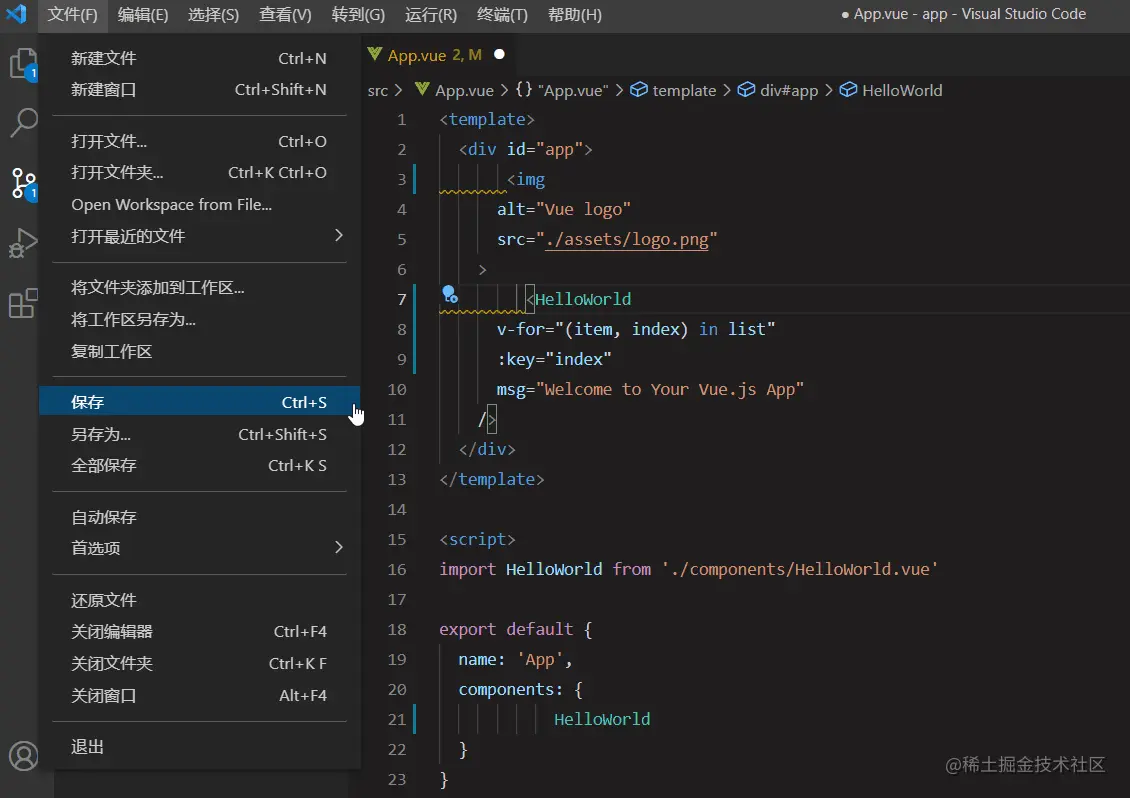Image resolution: width=1130 pixels, height=798 pixels.
Task: Click div#app label in breadcrumb
Action: 789,90
